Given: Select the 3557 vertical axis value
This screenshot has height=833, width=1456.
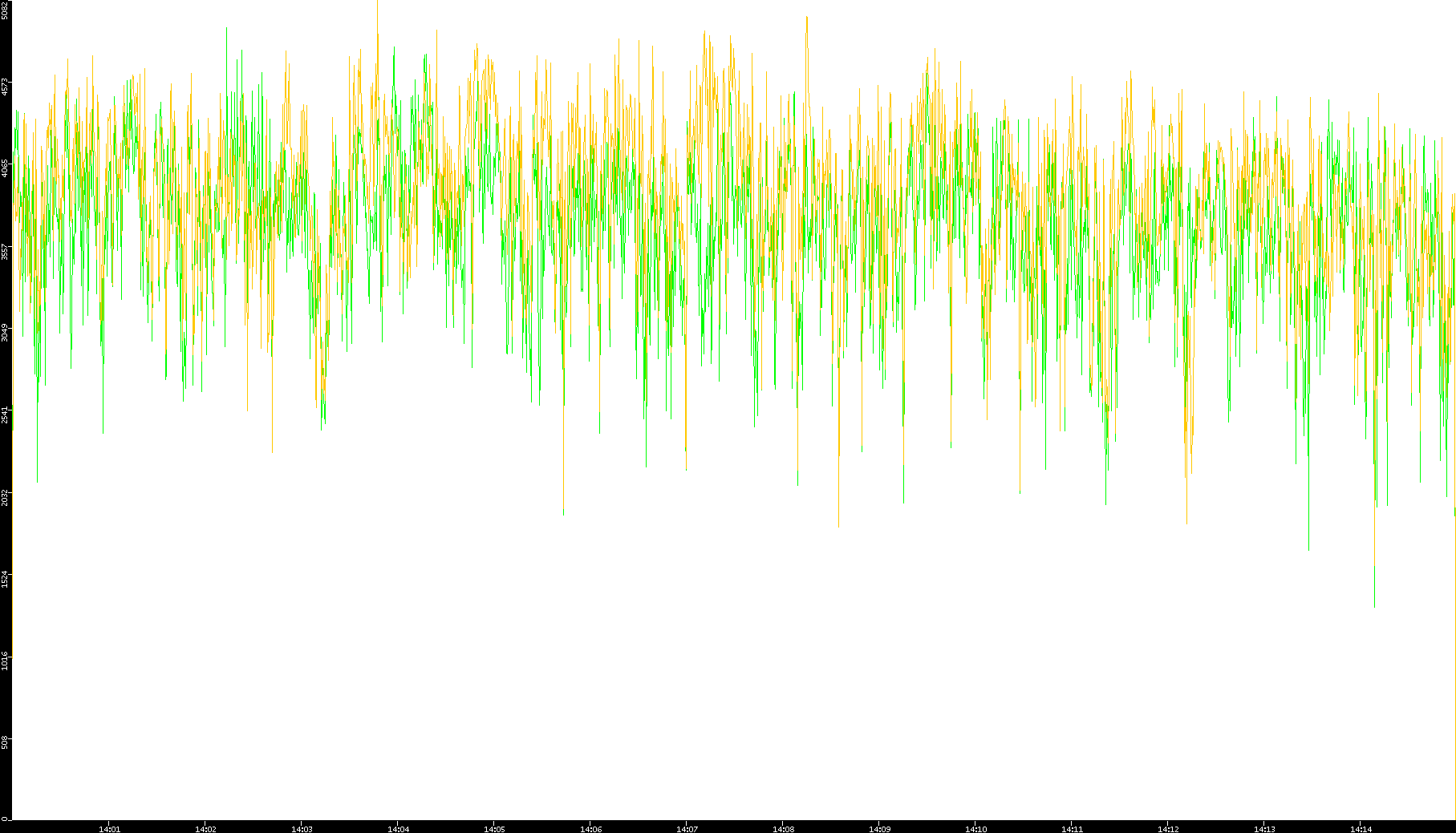Looking at the screenshot, I should (5, 252).
